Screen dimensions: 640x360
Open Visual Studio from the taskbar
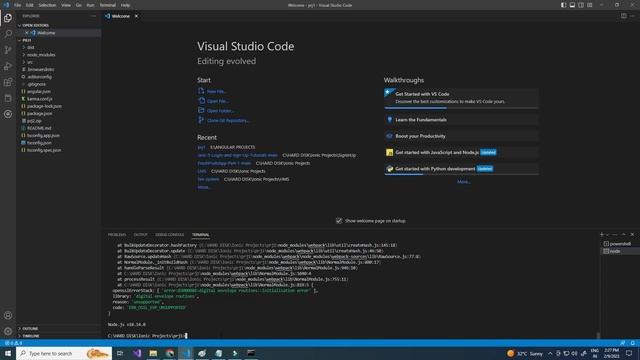pos(137,353)
